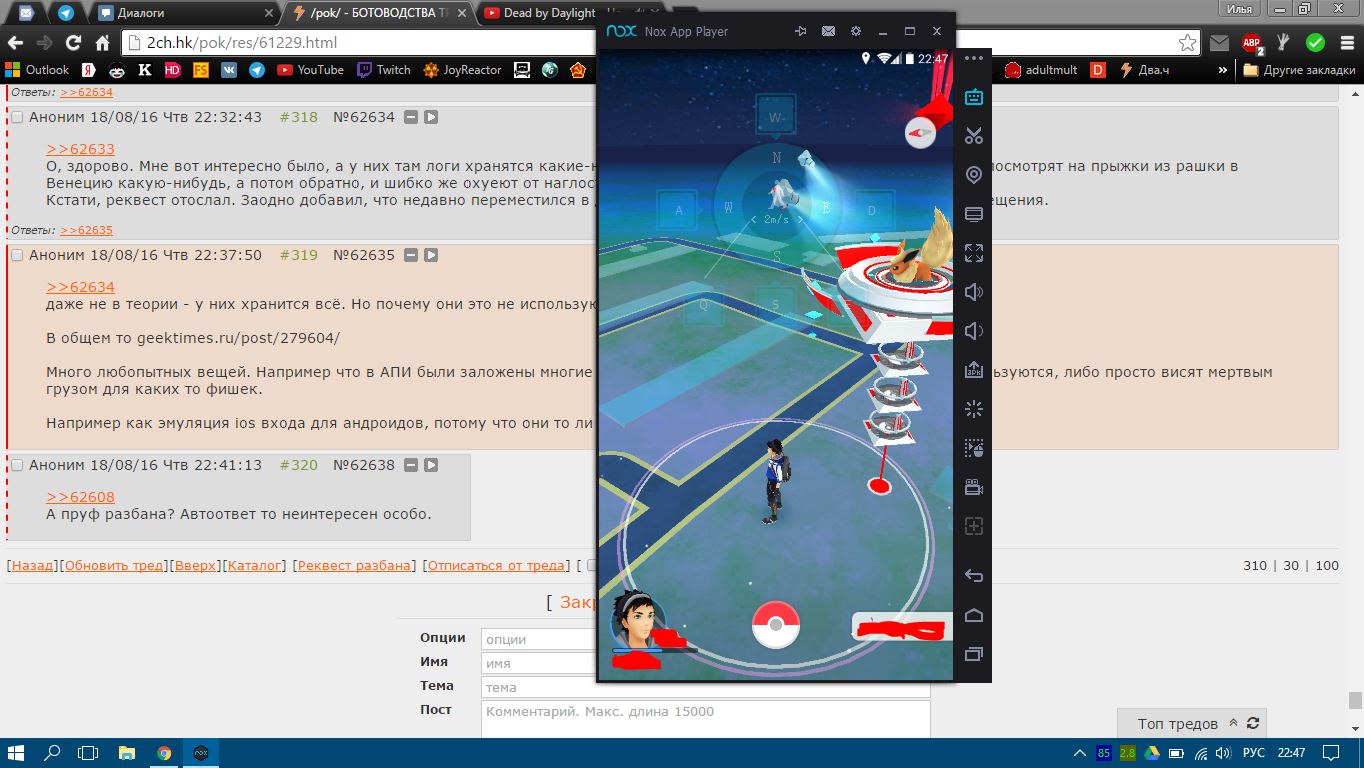Go to Chrome home page icon
Viewport: 1364px width, 768px height.
pyautogui.click(x=102, y=43)
